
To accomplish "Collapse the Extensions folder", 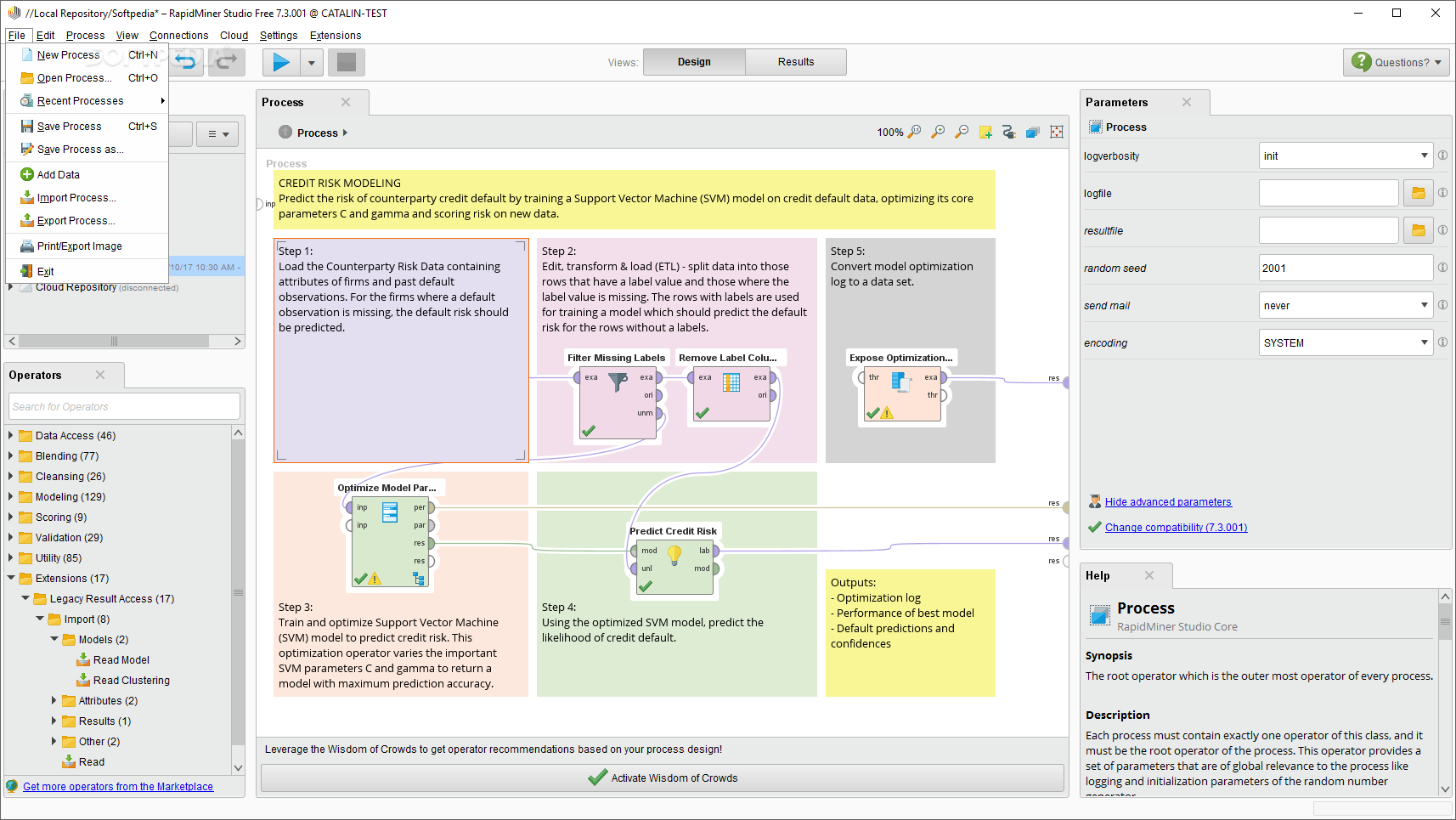I will point(10,578).
